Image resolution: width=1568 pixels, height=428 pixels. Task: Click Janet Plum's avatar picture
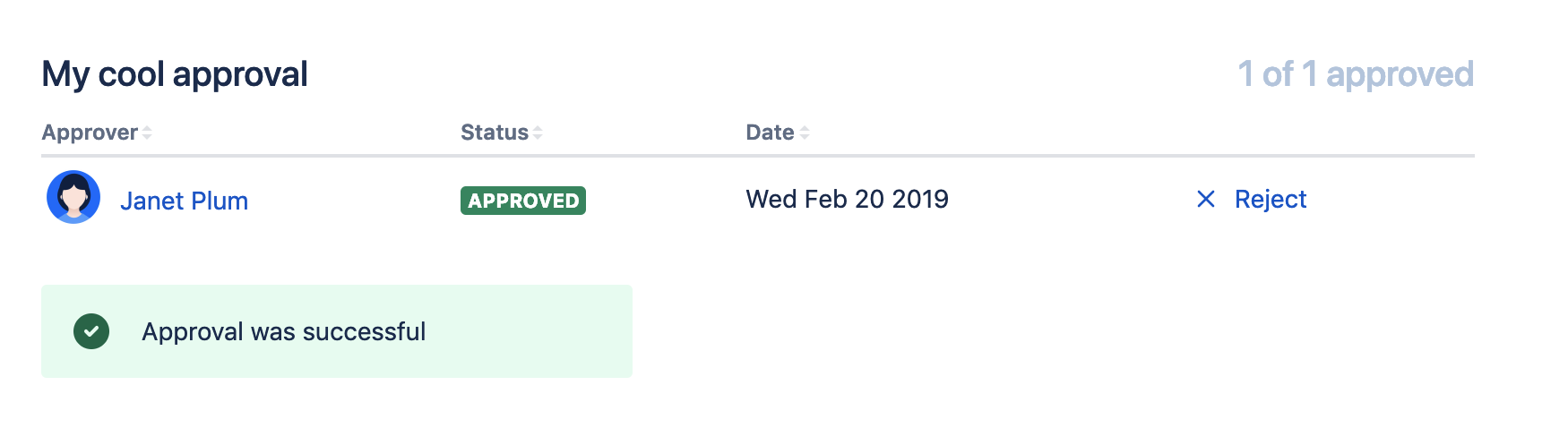pyautogui.click(x=73, y=197)
